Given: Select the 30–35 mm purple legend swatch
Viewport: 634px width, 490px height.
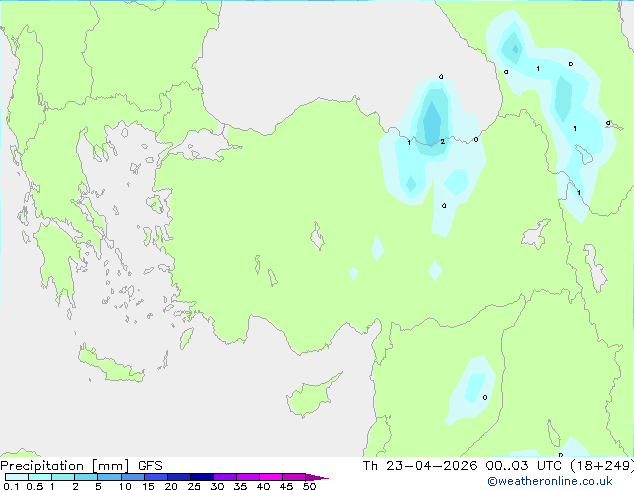Looking at the screenshot, I should point(224,477).
